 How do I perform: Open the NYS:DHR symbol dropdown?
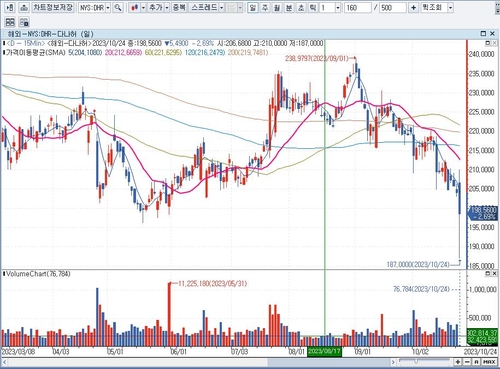click(108, 8)
